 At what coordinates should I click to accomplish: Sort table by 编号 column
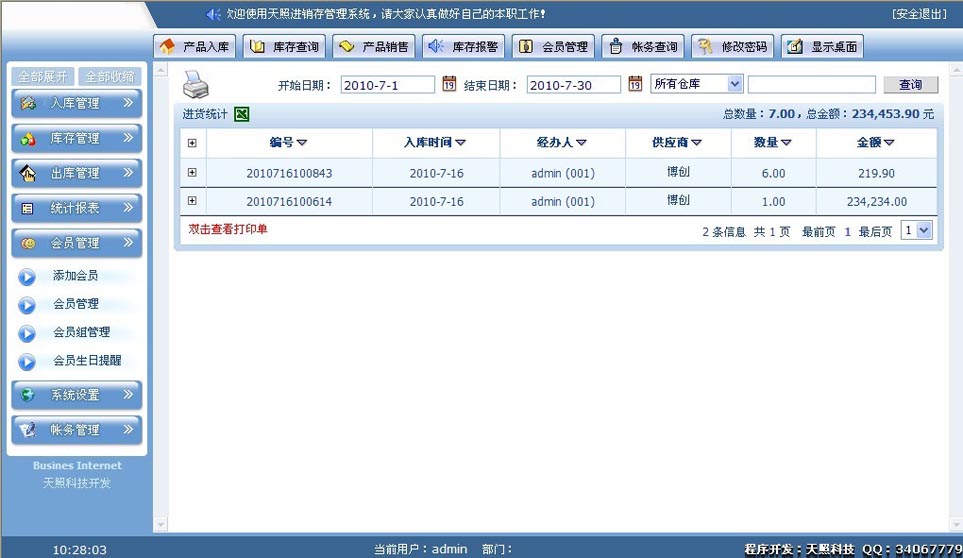coord(288,142)
